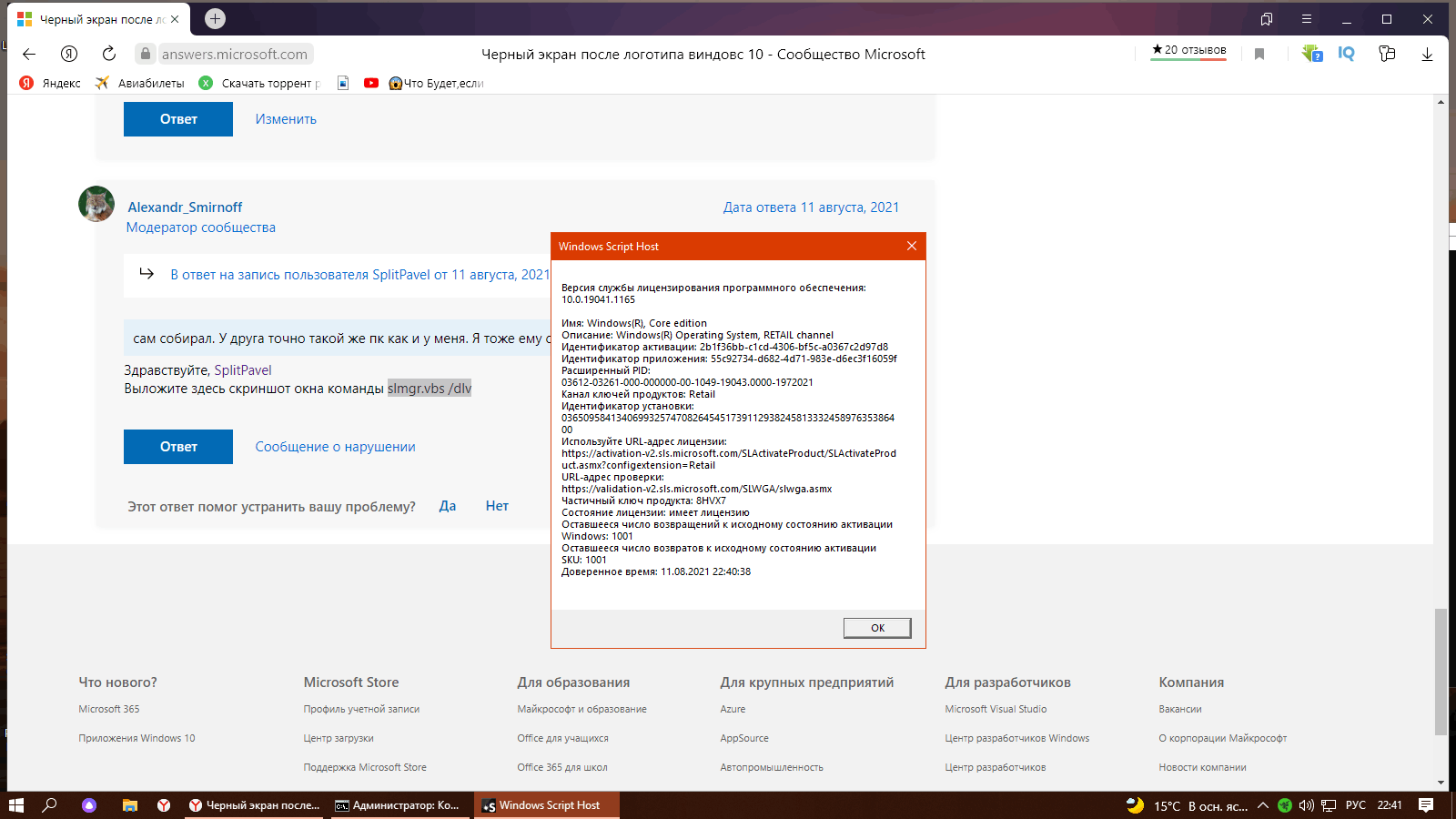The width and height of the screenshot is (1456, 819).
Task: Open the password manager key icon
Action: tap(1387, 54)
